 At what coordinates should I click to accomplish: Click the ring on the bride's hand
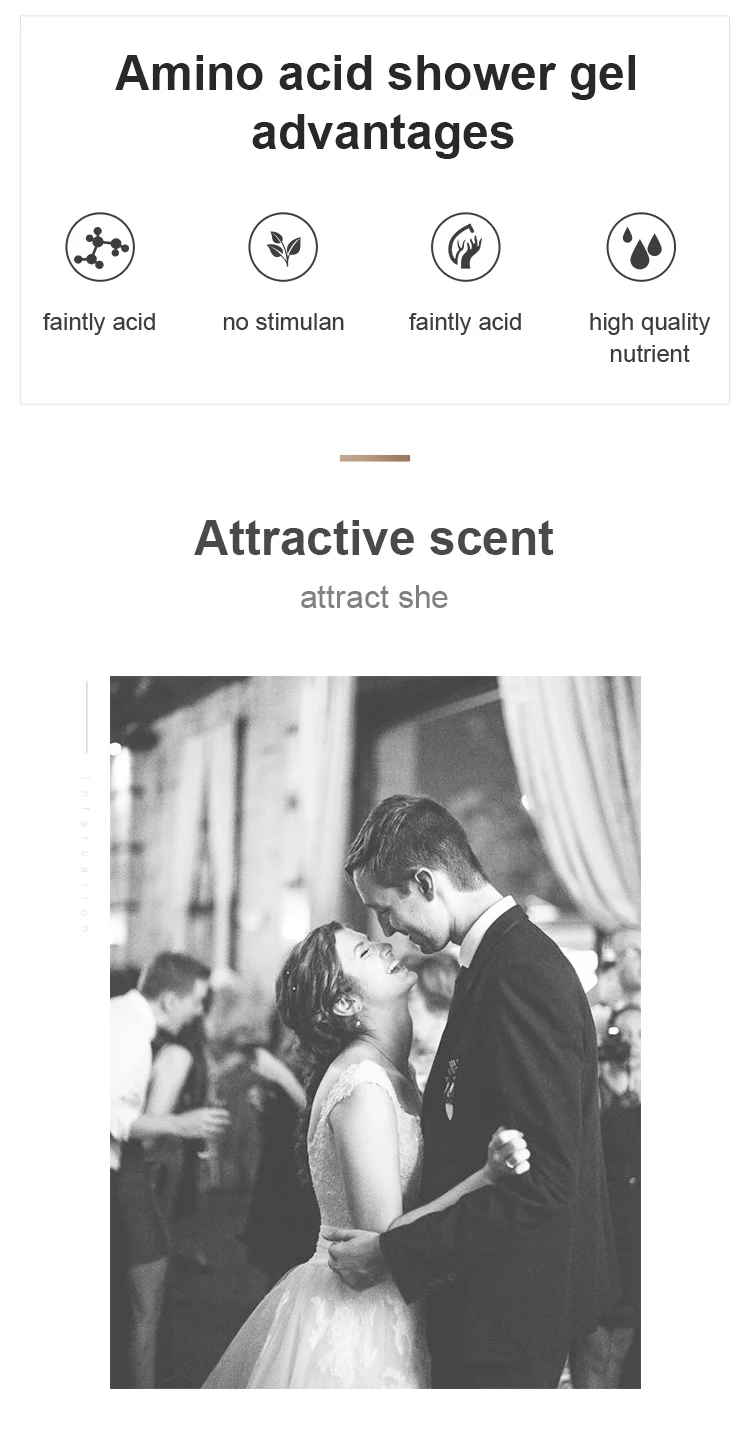[x=510, y=1162]
